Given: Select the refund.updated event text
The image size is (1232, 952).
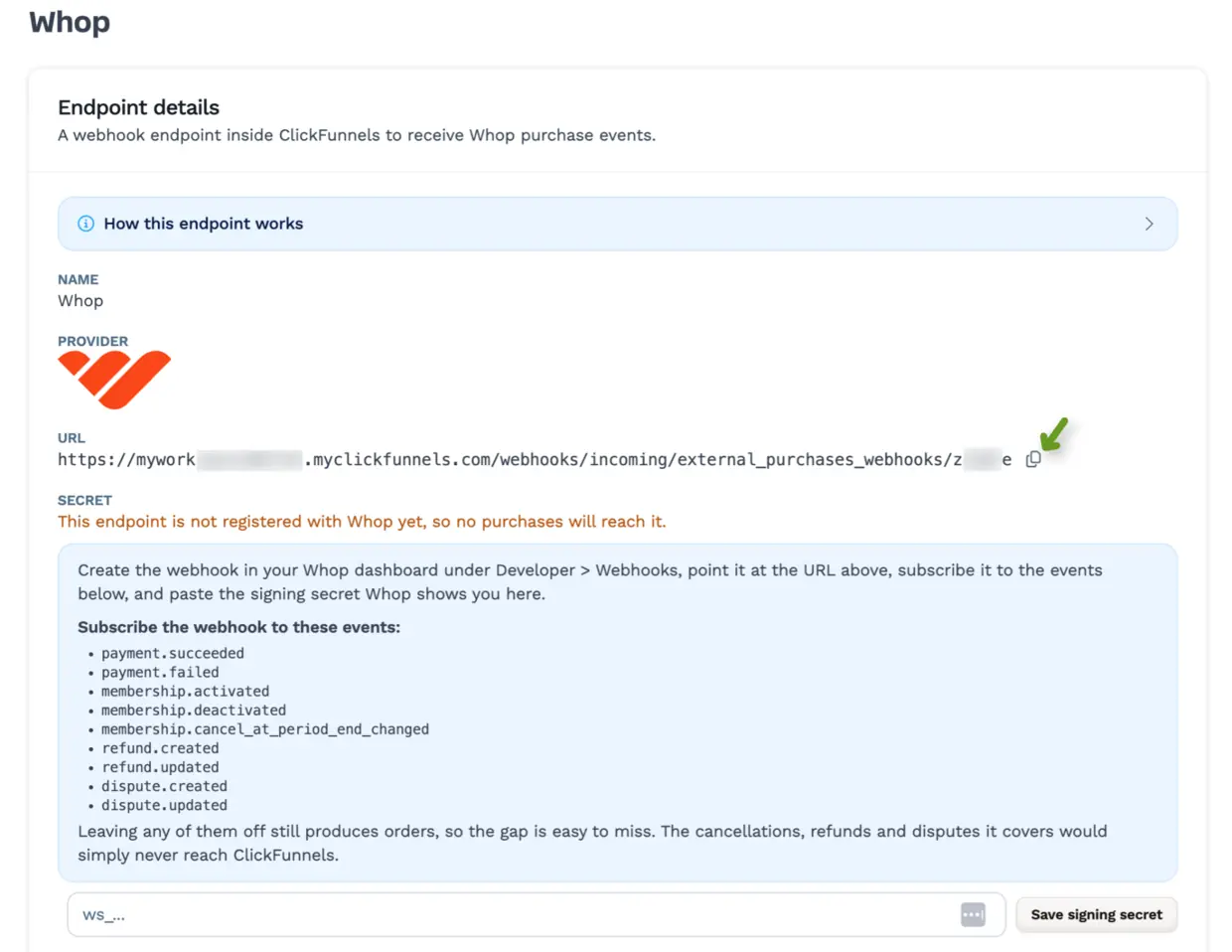Looking at the screenshot, I should [160, 767].
